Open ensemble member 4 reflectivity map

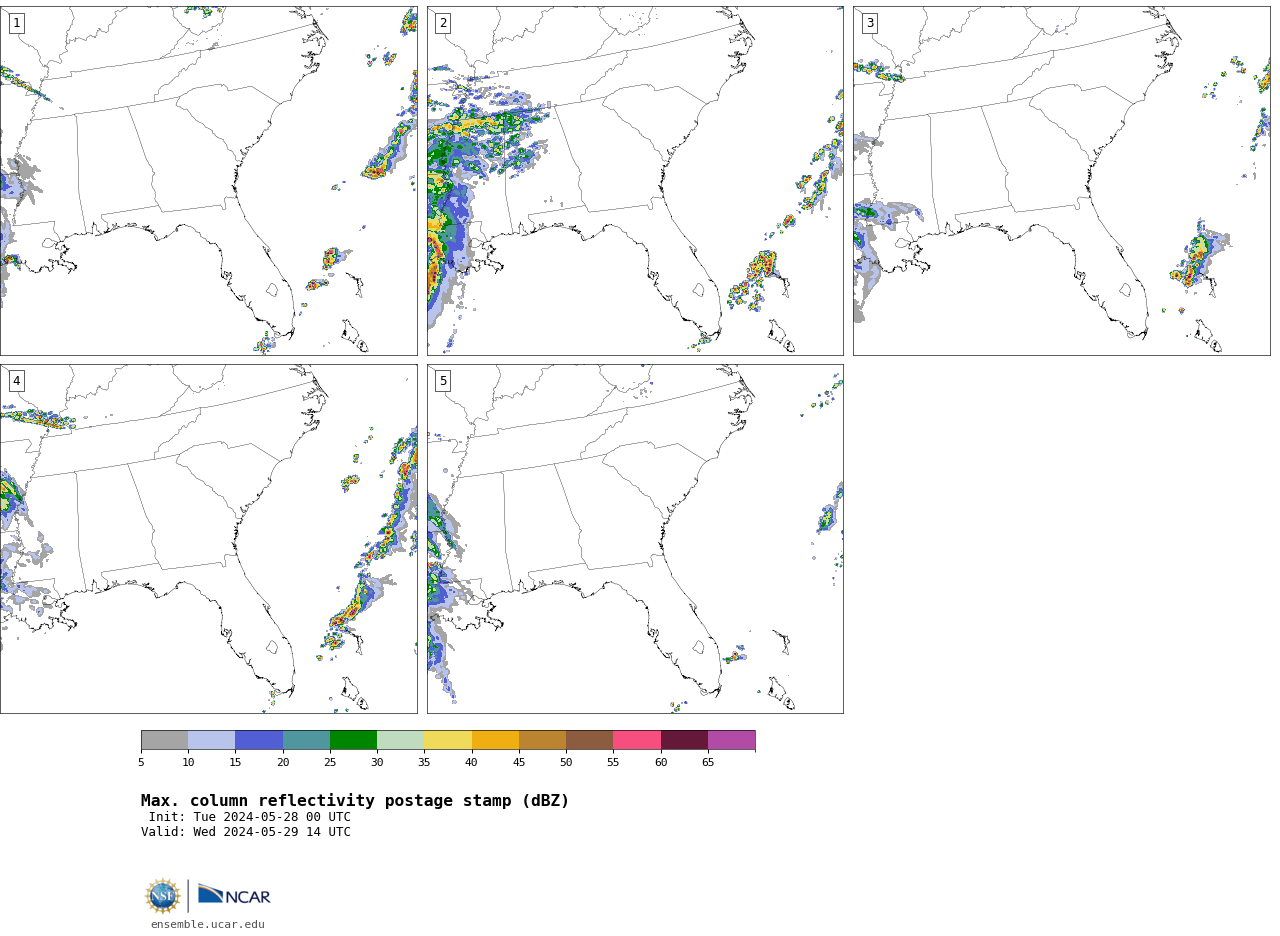[208, 539]
